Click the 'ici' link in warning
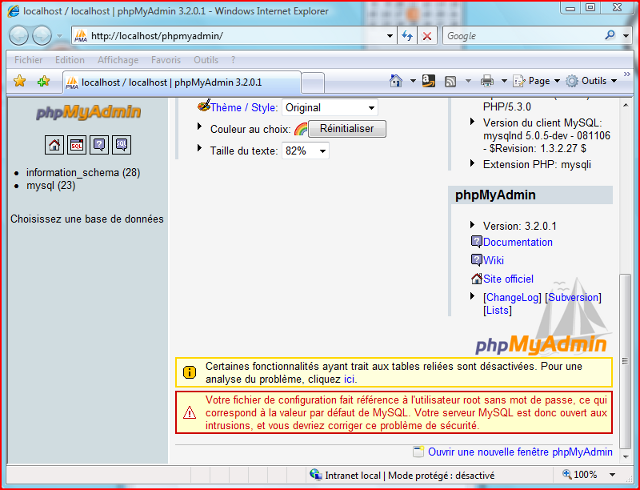 (x=349, y=379)
